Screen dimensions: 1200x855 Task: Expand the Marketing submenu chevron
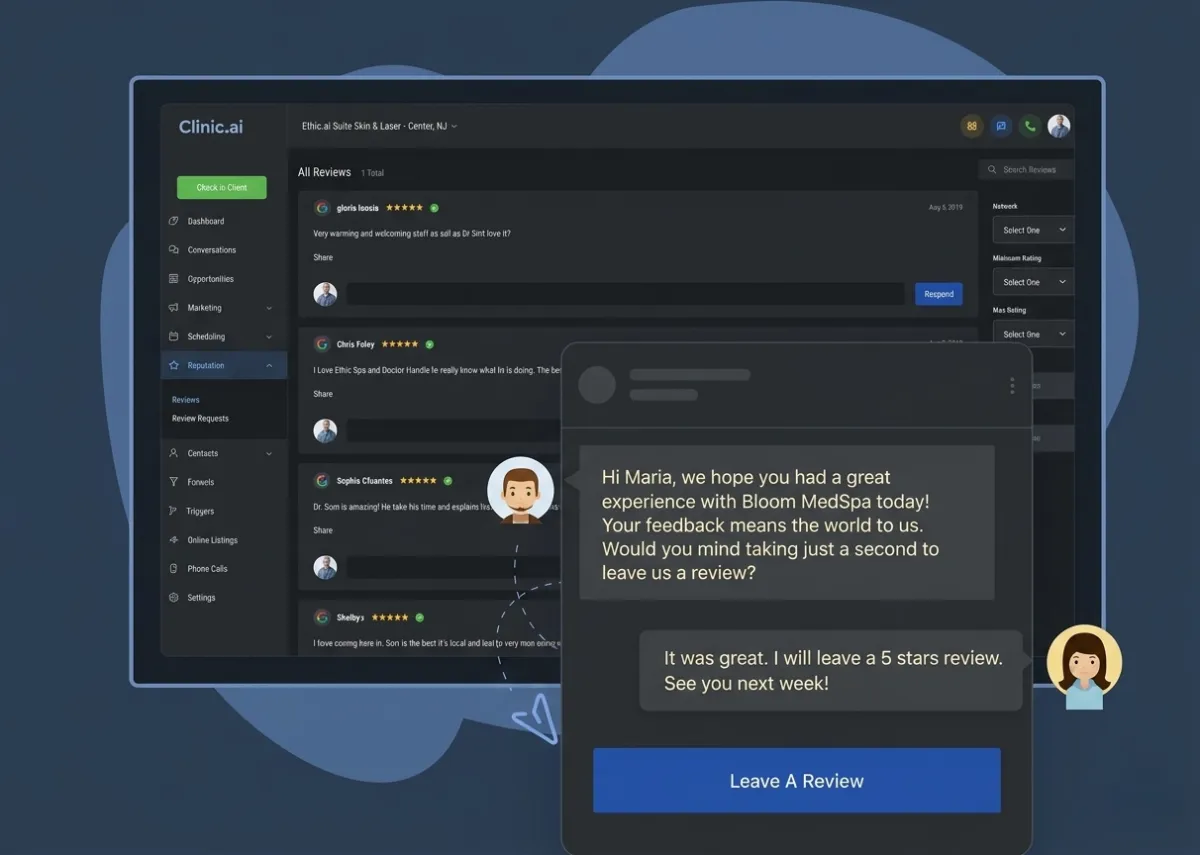(269, 308)
